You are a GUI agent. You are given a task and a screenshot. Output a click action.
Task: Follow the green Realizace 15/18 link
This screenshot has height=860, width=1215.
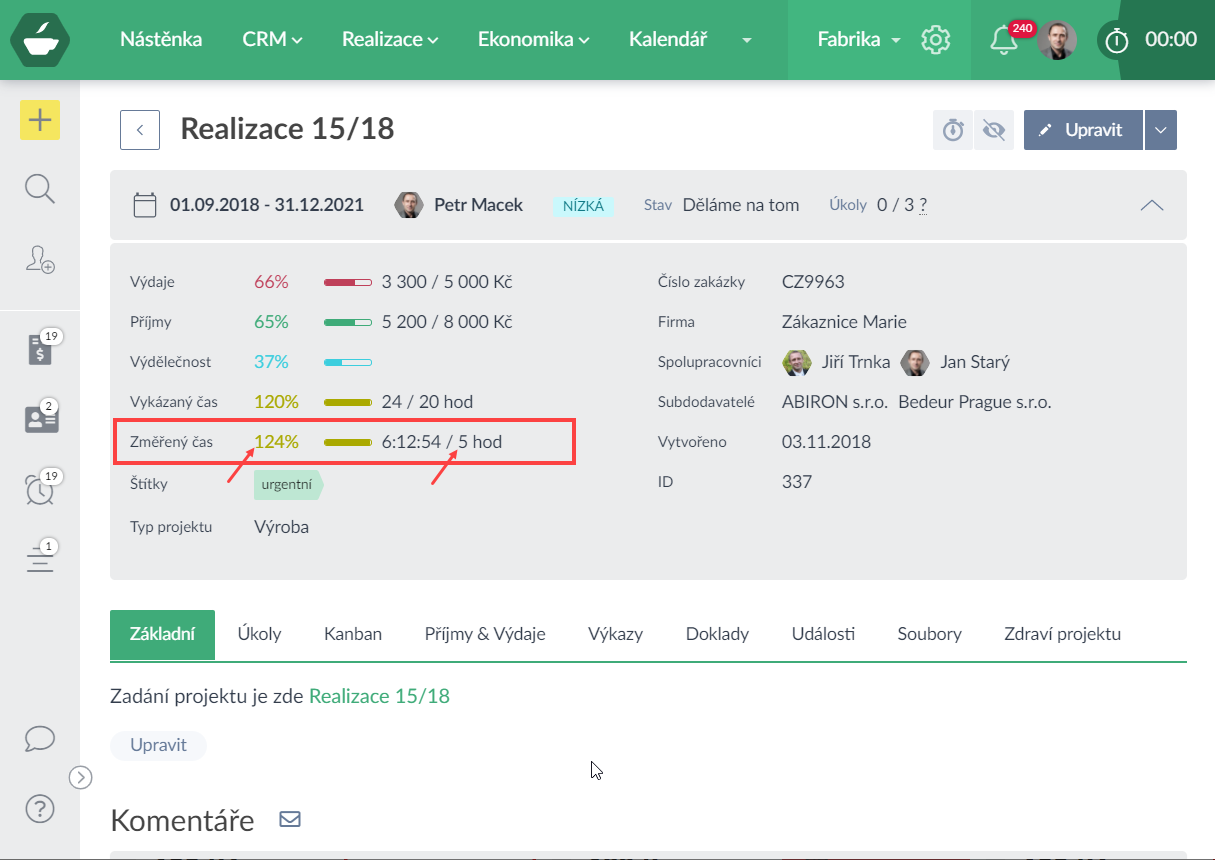tap(379, 696)
